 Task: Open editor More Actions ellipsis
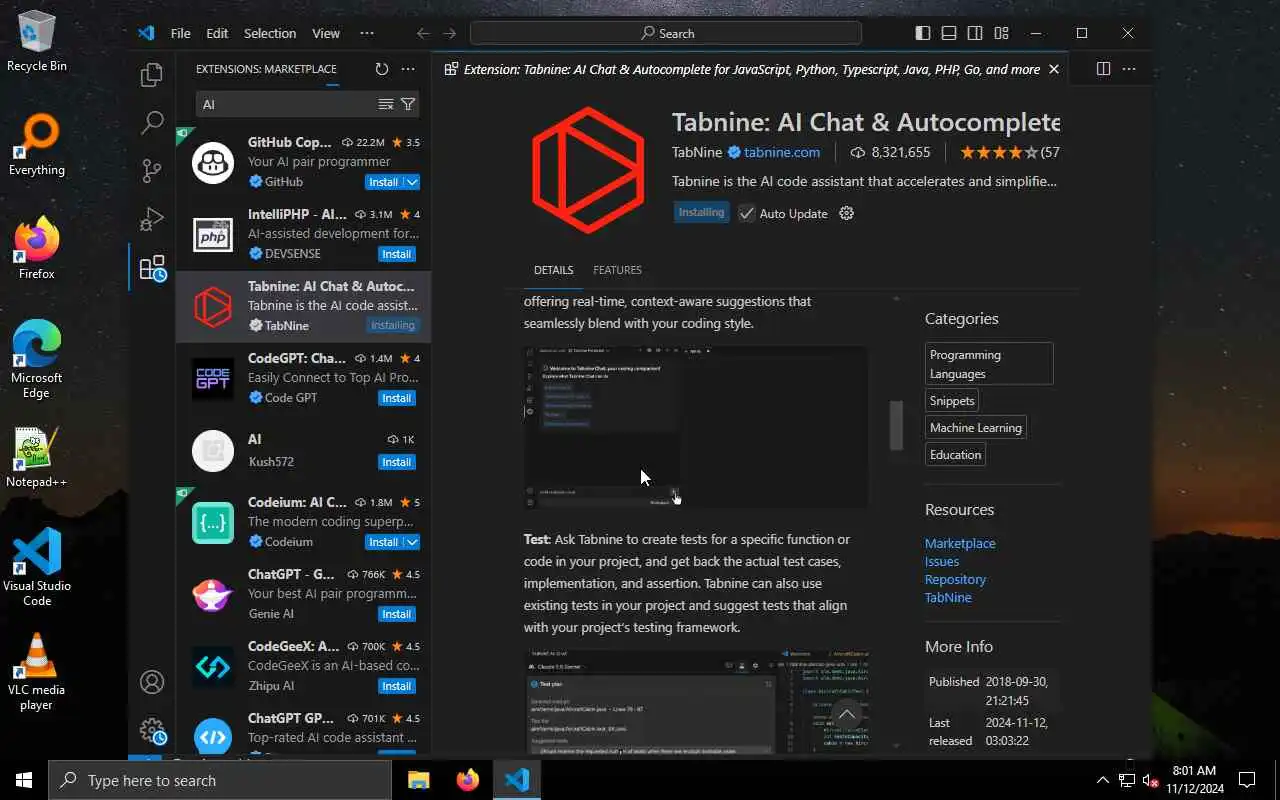pos(1130,69)
